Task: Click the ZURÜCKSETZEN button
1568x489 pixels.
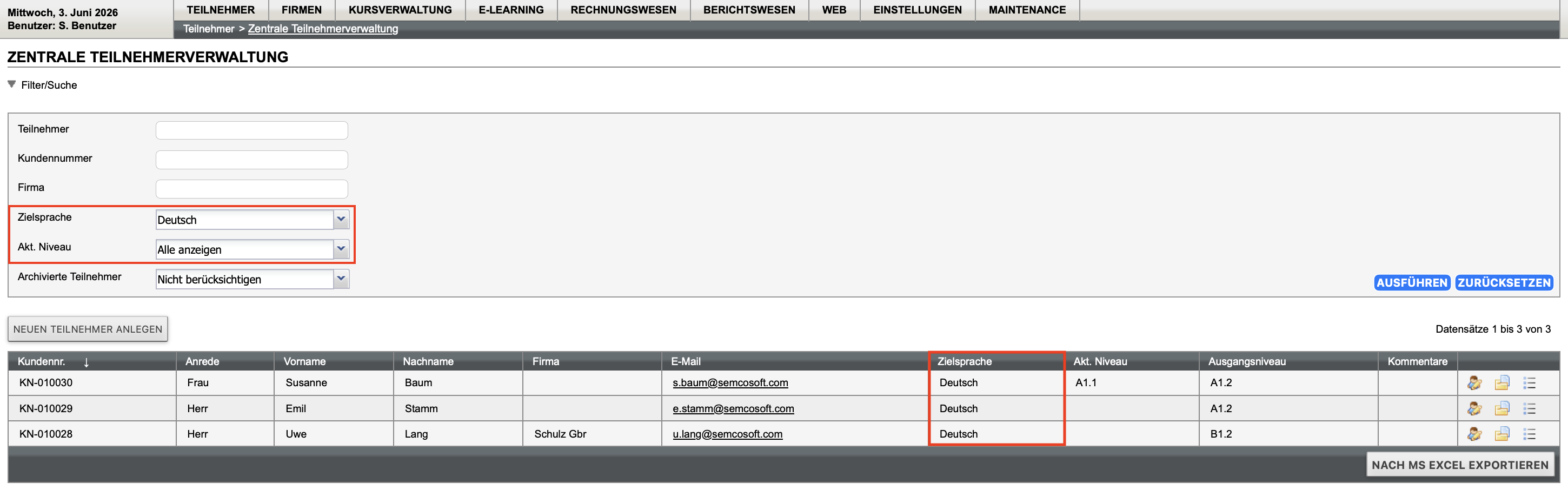Action: (x=1504, y=283)
